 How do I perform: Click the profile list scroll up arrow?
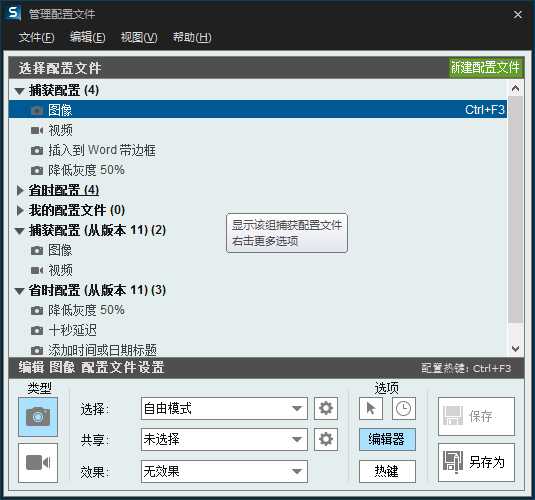point(516,89)
